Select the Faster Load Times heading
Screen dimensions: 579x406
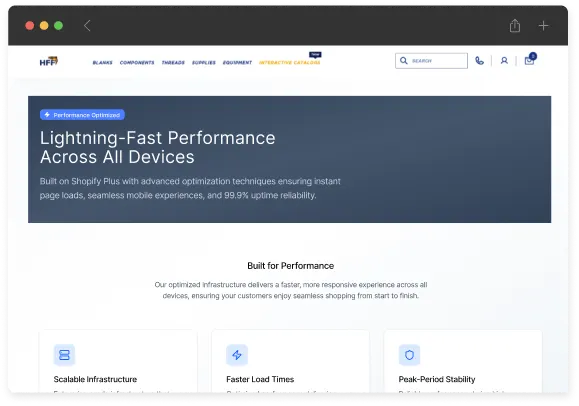260,379
